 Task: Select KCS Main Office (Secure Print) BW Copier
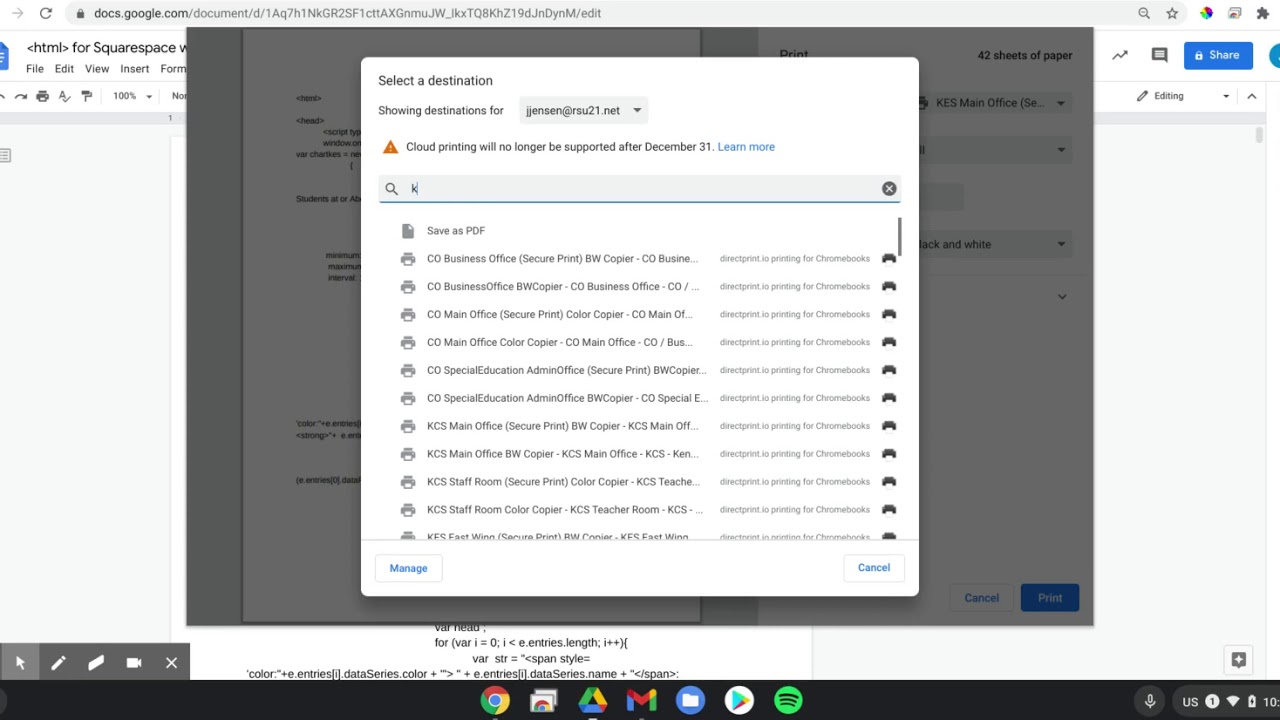(639, 426)
